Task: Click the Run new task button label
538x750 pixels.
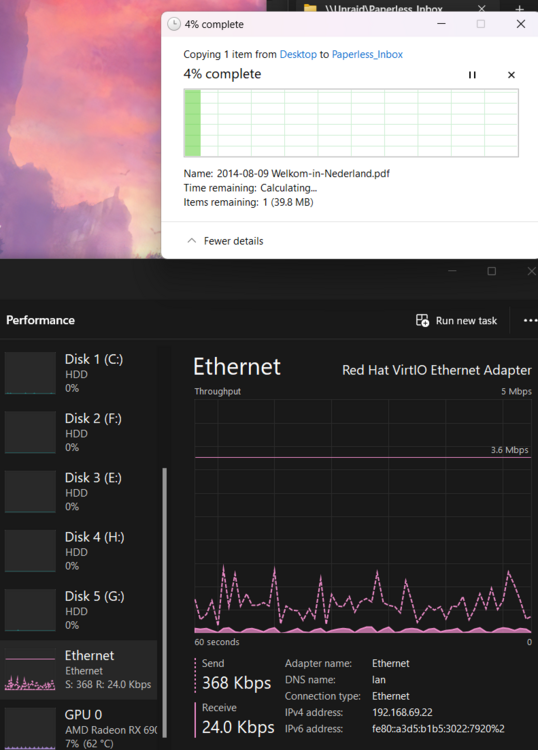Action: pos(466,320)
